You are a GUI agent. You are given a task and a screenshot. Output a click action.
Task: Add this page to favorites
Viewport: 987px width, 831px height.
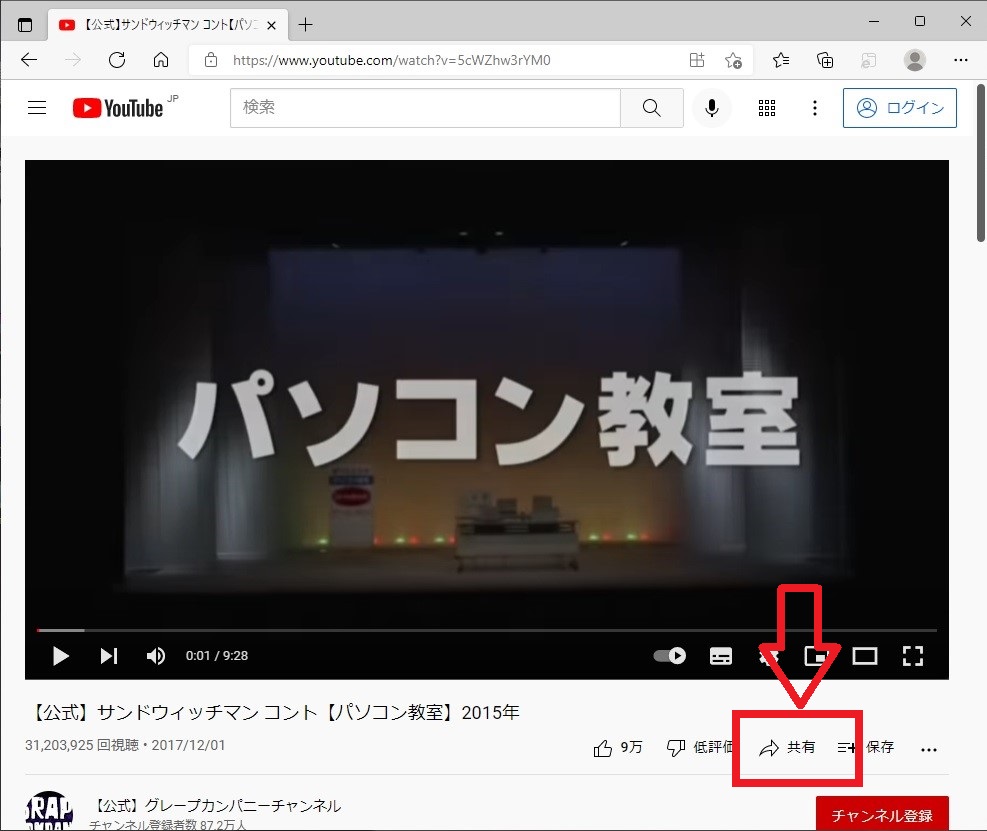[x=733, y=60]
